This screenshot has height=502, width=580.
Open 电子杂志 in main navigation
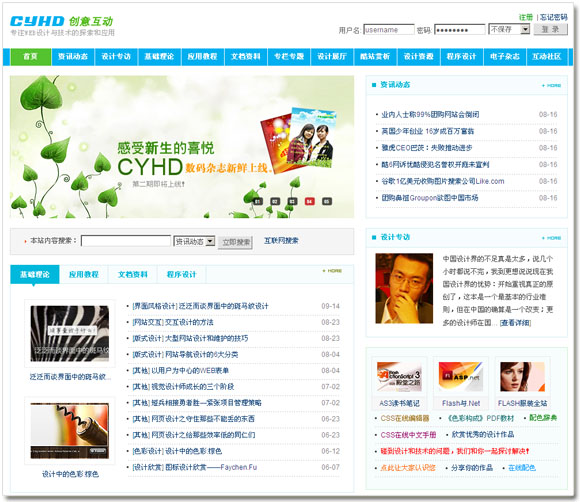pyautogui.click(x=505, y=57)
